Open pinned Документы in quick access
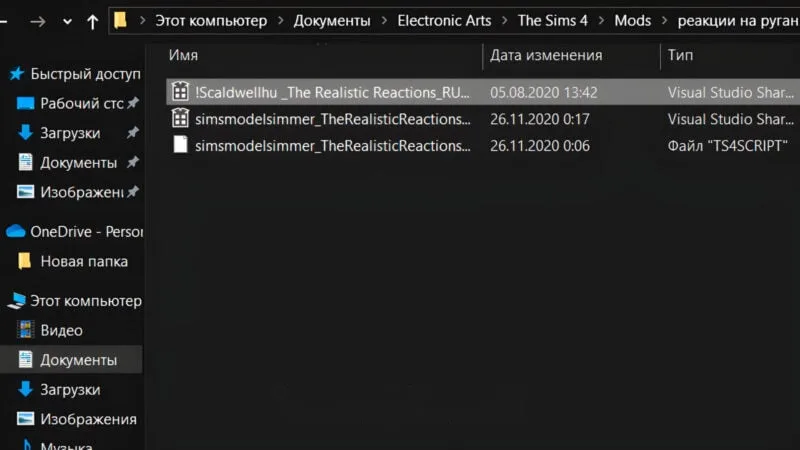The height and width of the screenshot is (450, 800). (x=79, y=163)
